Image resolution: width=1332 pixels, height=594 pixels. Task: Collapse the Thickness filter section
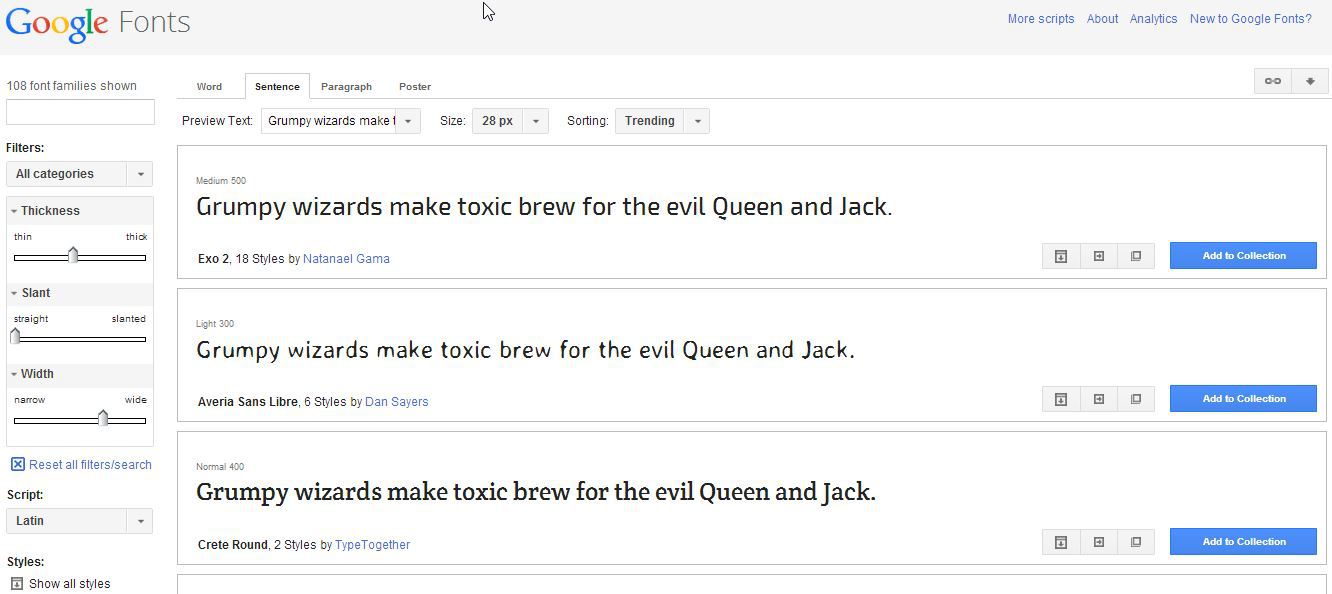click(x=80, y=211)
